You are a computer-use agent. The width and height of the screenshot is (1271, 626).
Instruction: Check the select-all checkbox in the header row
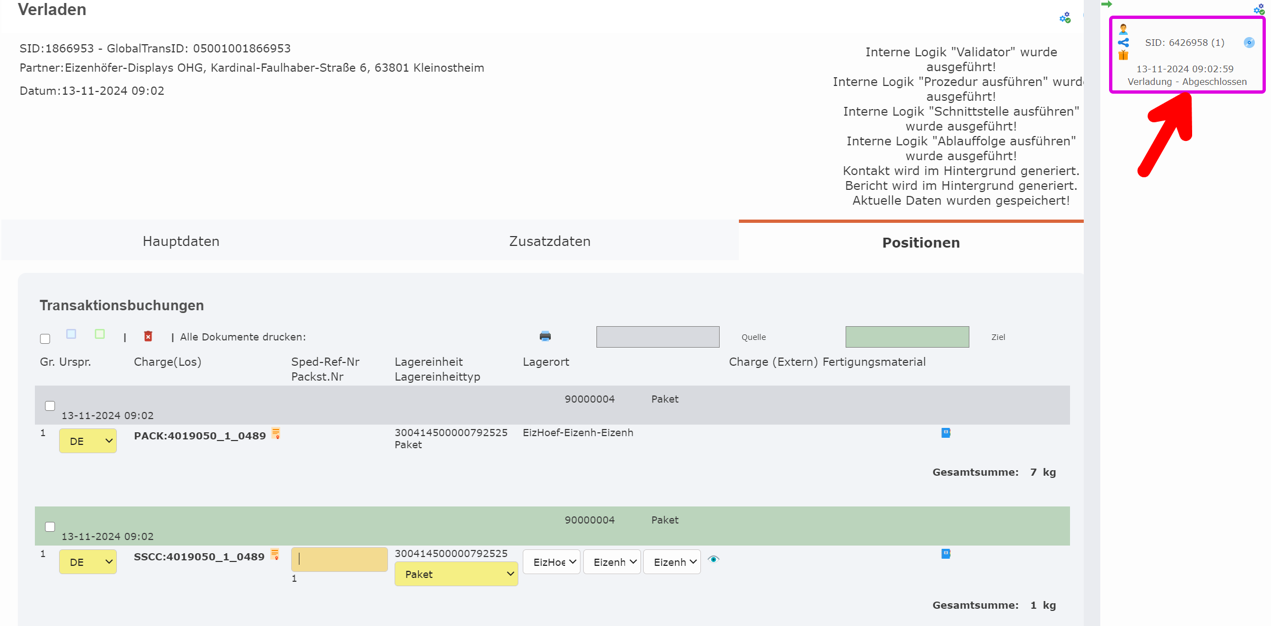44,339
